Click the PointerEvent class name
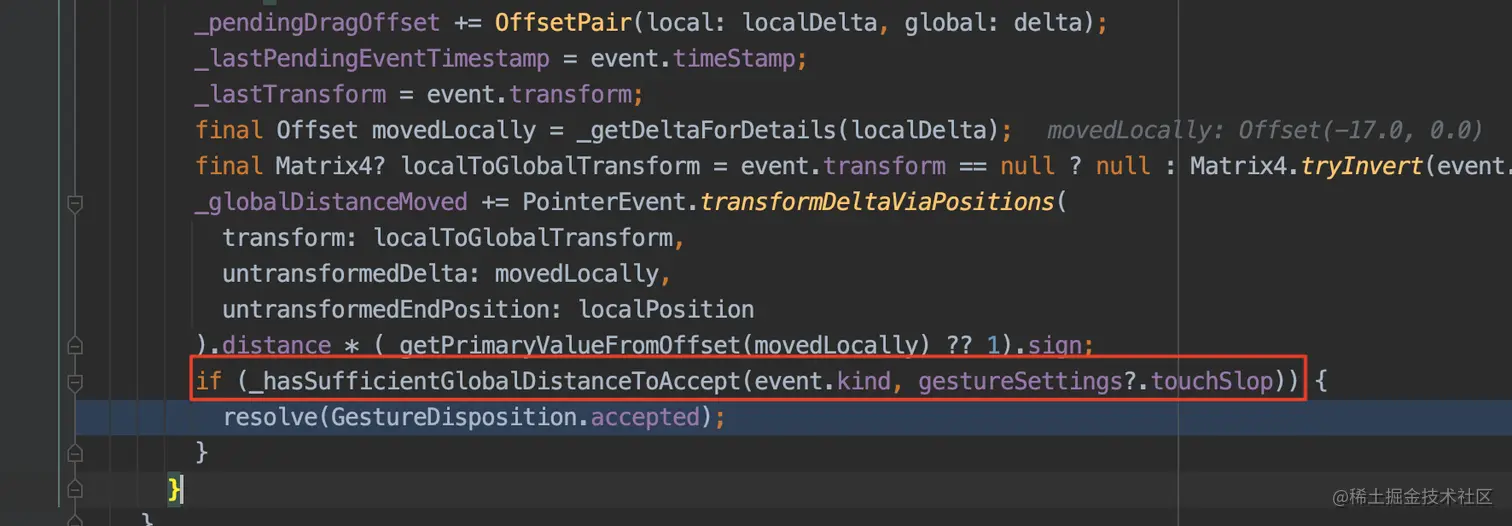The image size is (1512, 526). point(604,202)
